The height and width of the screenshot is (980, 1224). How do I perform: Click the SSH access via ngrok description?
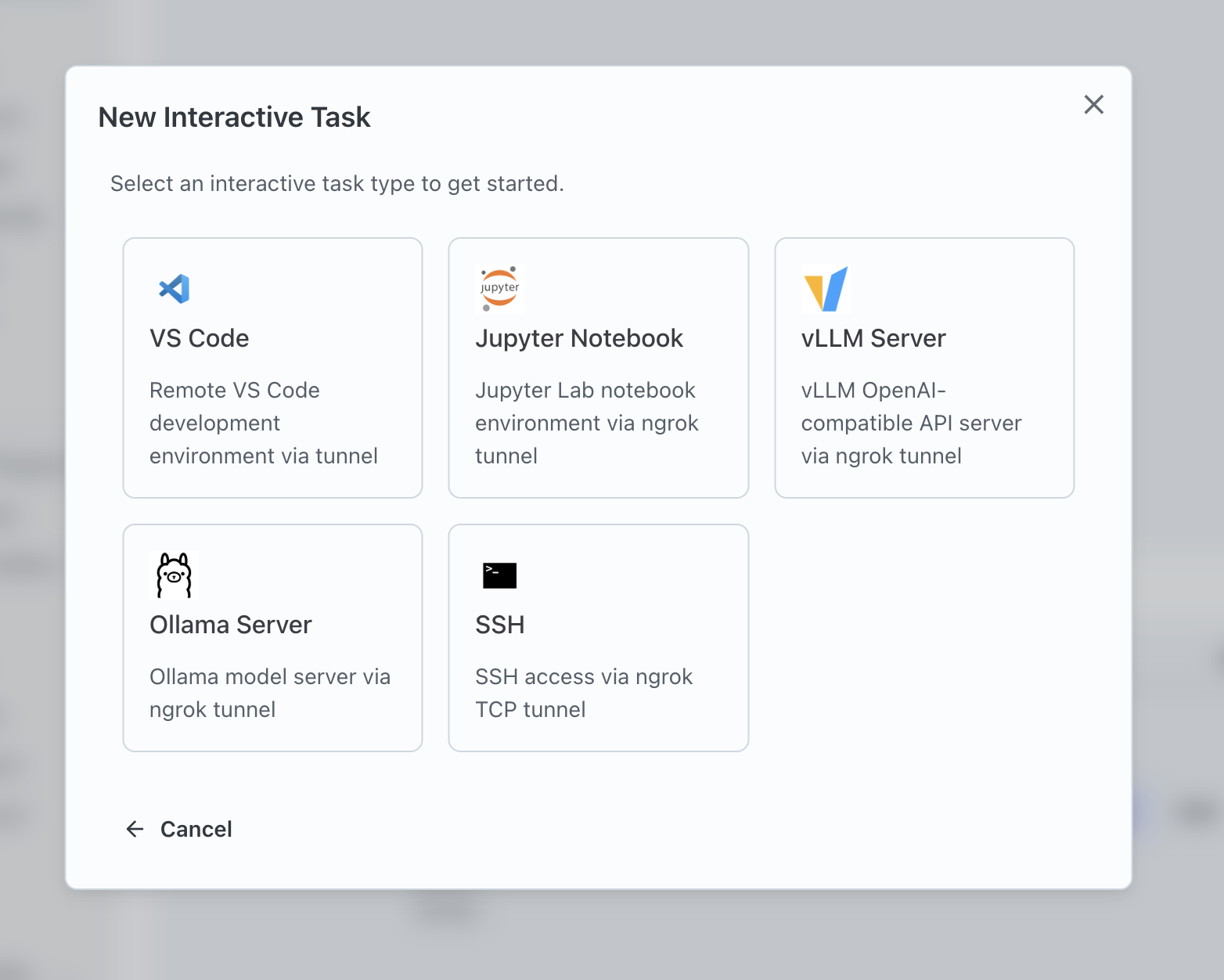(x=584, y=693)
